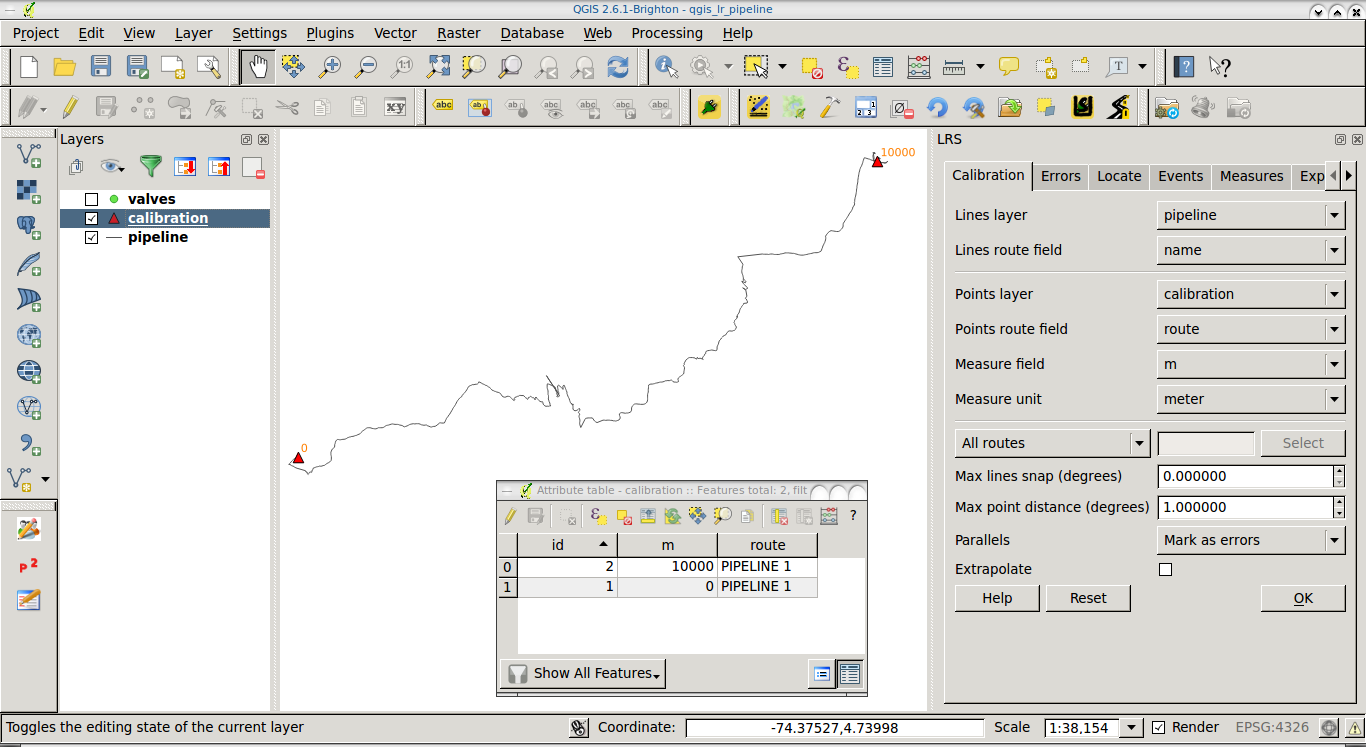Click the Reset button in LRS panel
Viewport: 1366px width, 747px height.
point(1088,598)
